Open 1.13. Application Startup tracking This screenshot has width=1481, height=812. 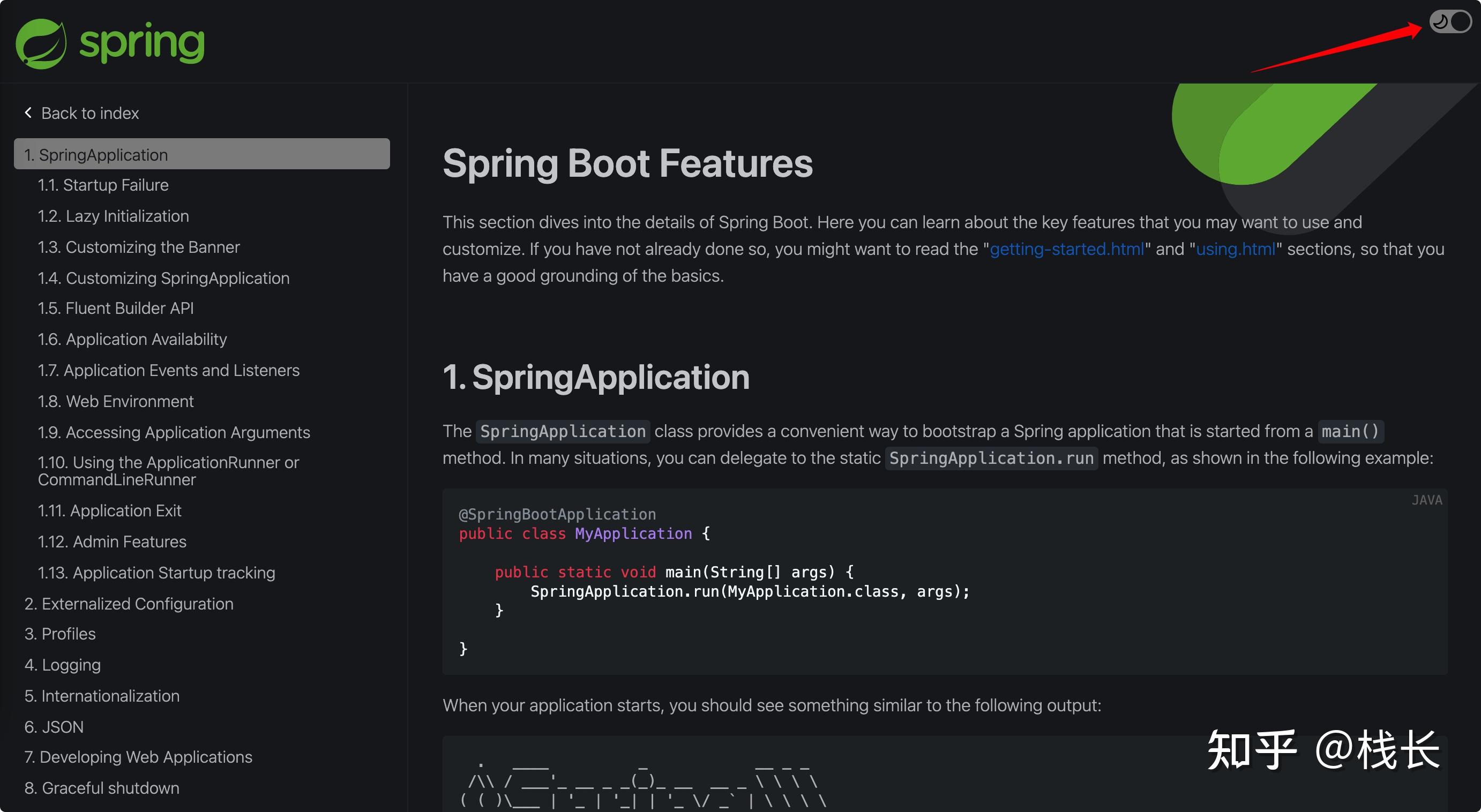coord(156,573)
